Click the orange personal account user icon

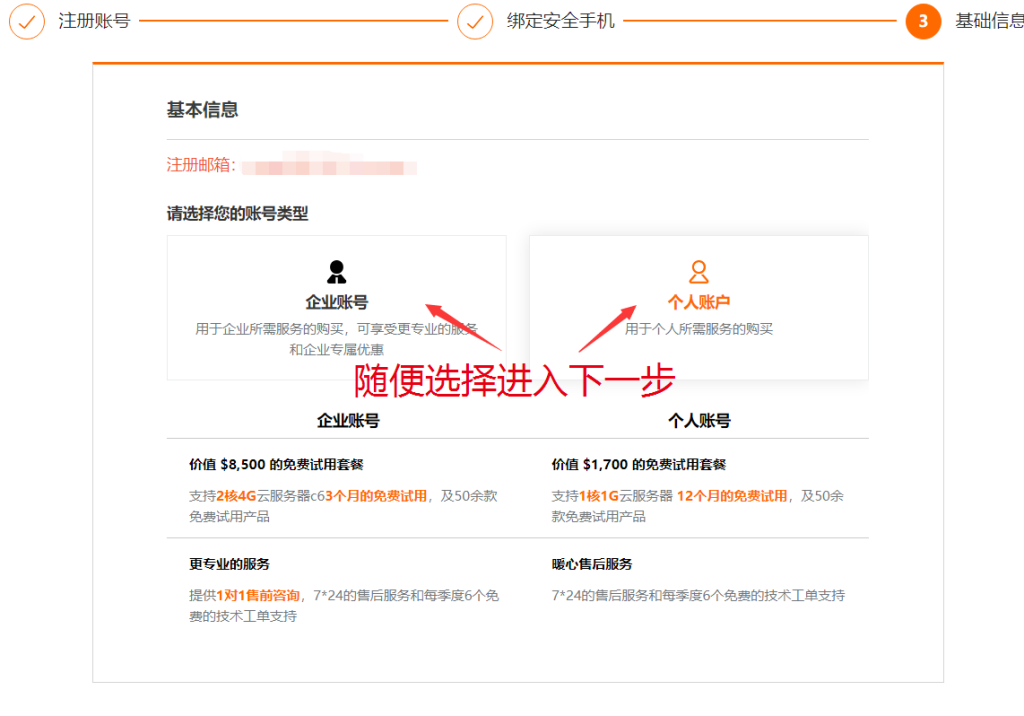(699, 272)
